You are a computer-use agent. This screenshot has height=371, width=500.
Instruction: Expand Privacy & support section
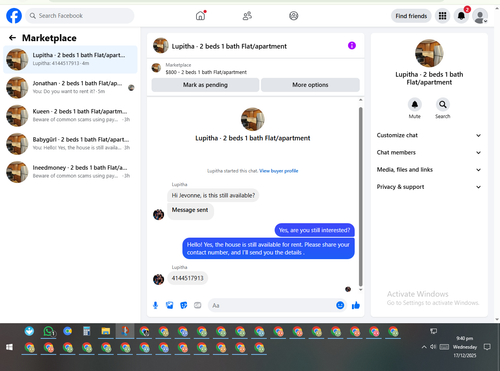[x=429, y=187]
